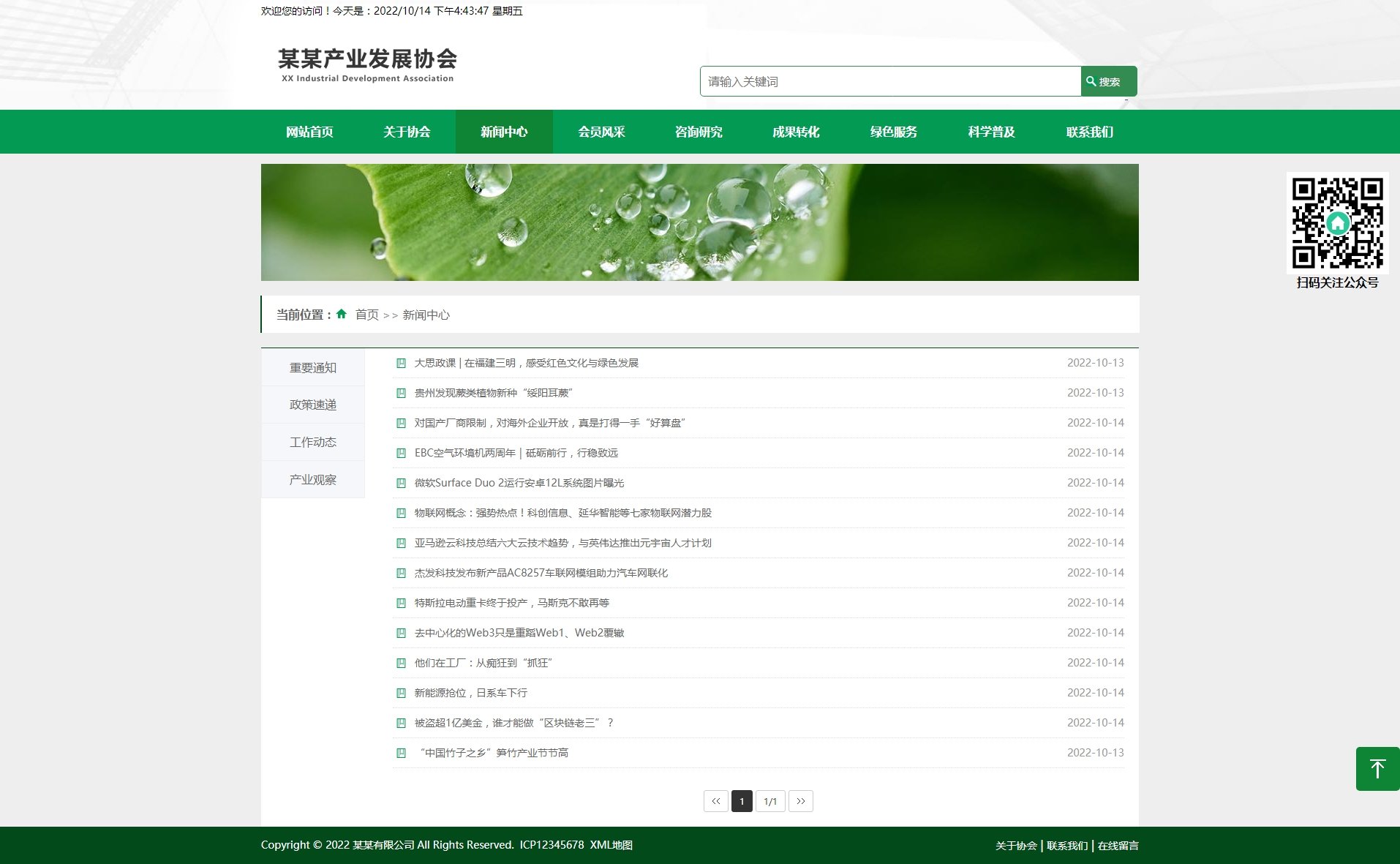Image resolution: width=1400 pixels, height=864 pixels.
Task: Click the home icon in the breadcrumb
Action: point(342,313)
